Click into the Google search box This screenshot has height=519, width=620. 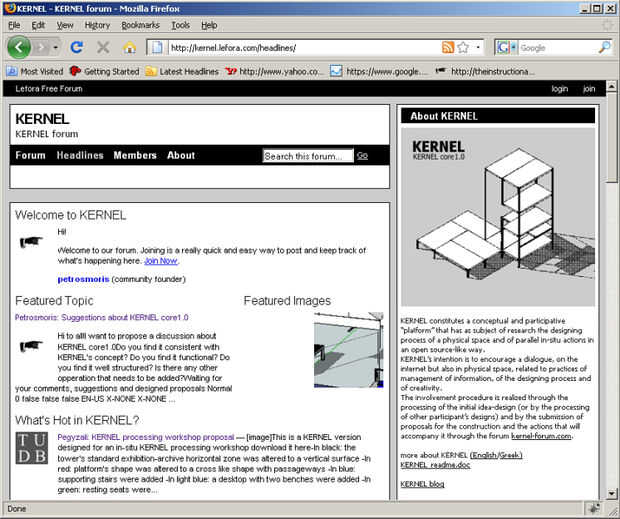point(558,48)
